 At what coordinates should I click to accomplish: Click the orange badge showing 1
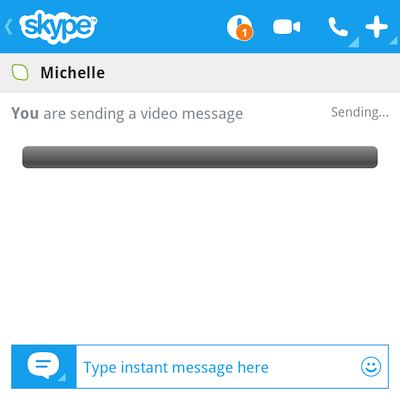[245, 33]
